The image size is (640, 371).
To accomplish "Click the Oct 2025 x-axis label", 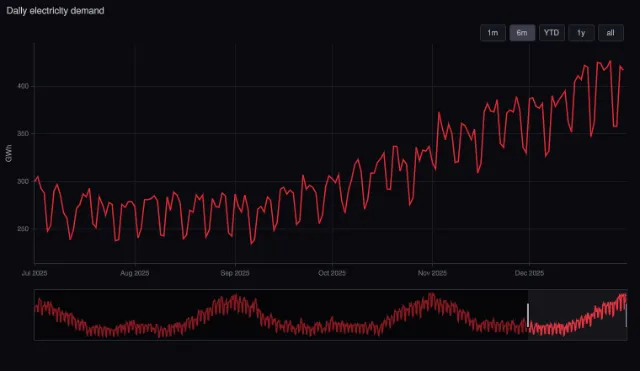I will coord(332,273).
